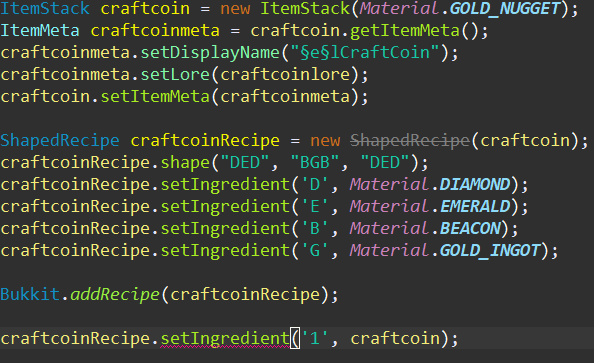Screen dimensions: 594x363
Task: Click the "BGB" string in shape
Action: point(315,163)
